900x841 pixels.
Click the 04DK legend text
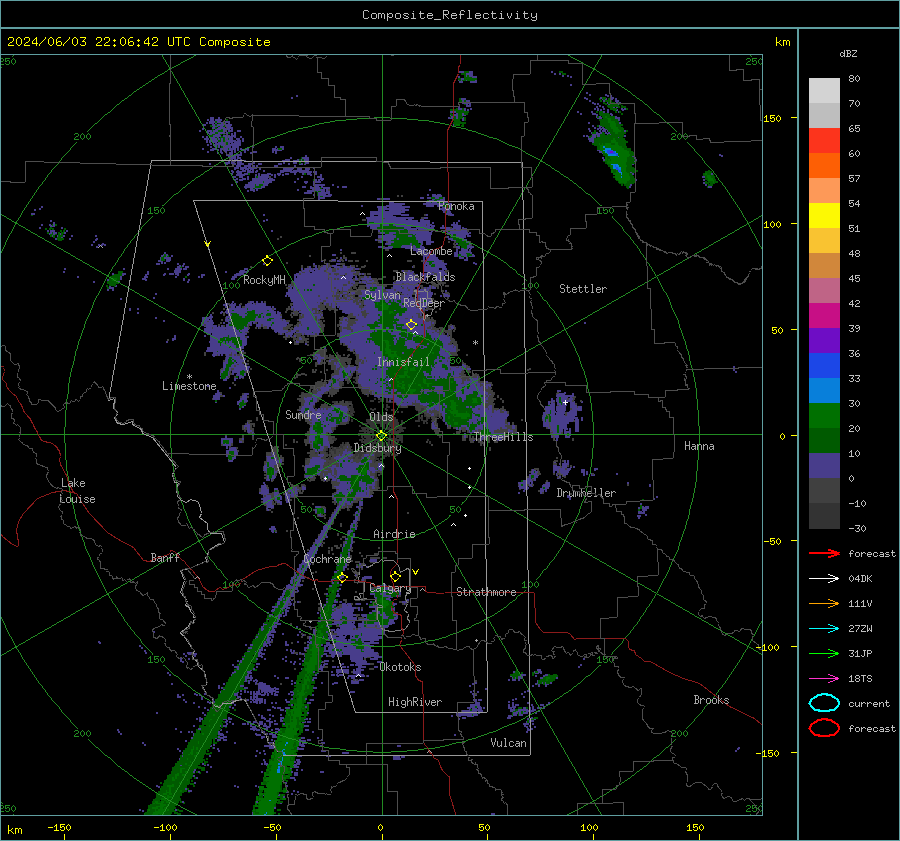point(860,578)
